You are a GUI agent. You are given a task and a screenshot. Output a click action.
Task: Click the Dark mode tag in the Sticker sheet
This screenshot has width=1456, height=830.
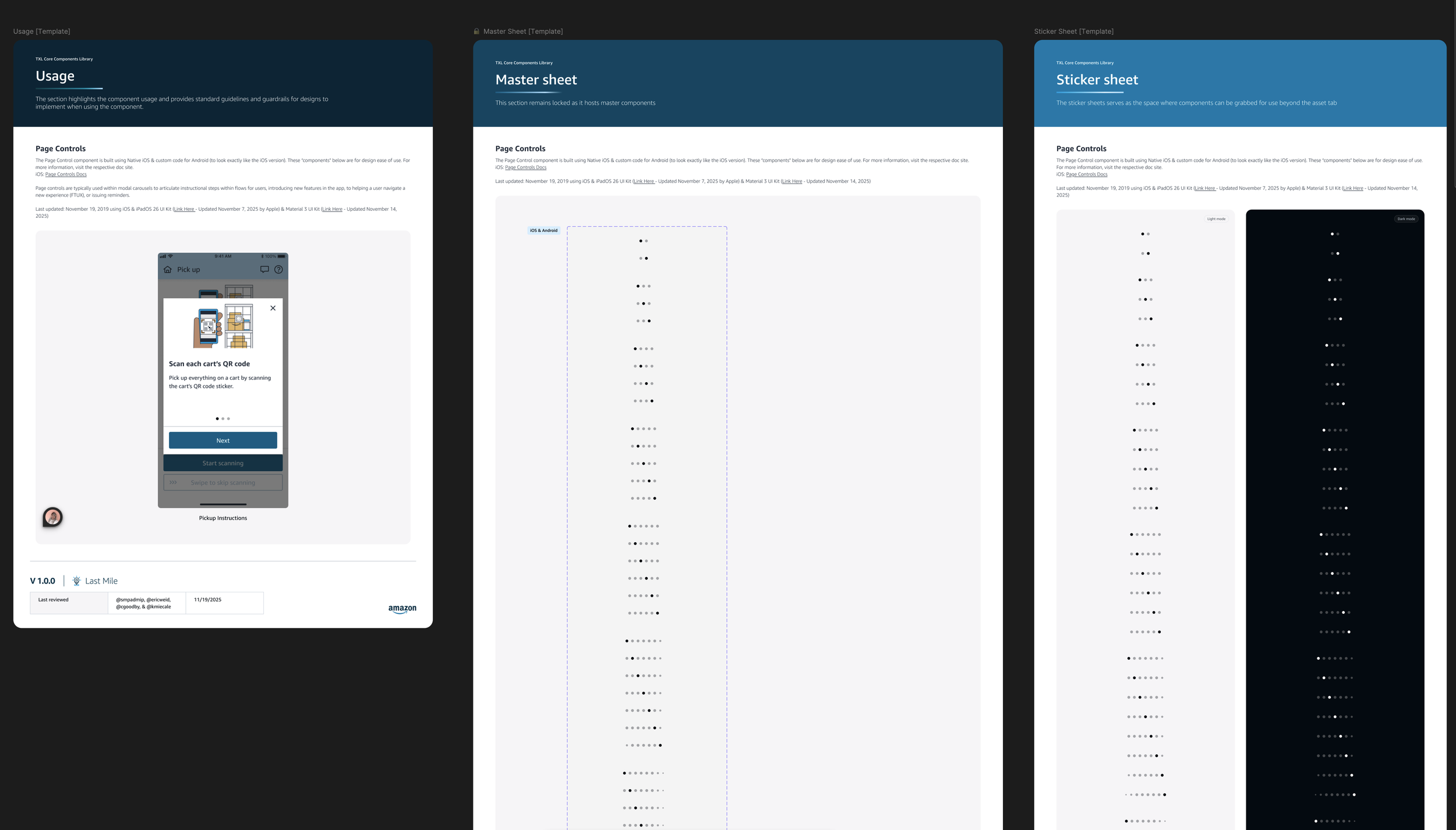[1406, 219]
